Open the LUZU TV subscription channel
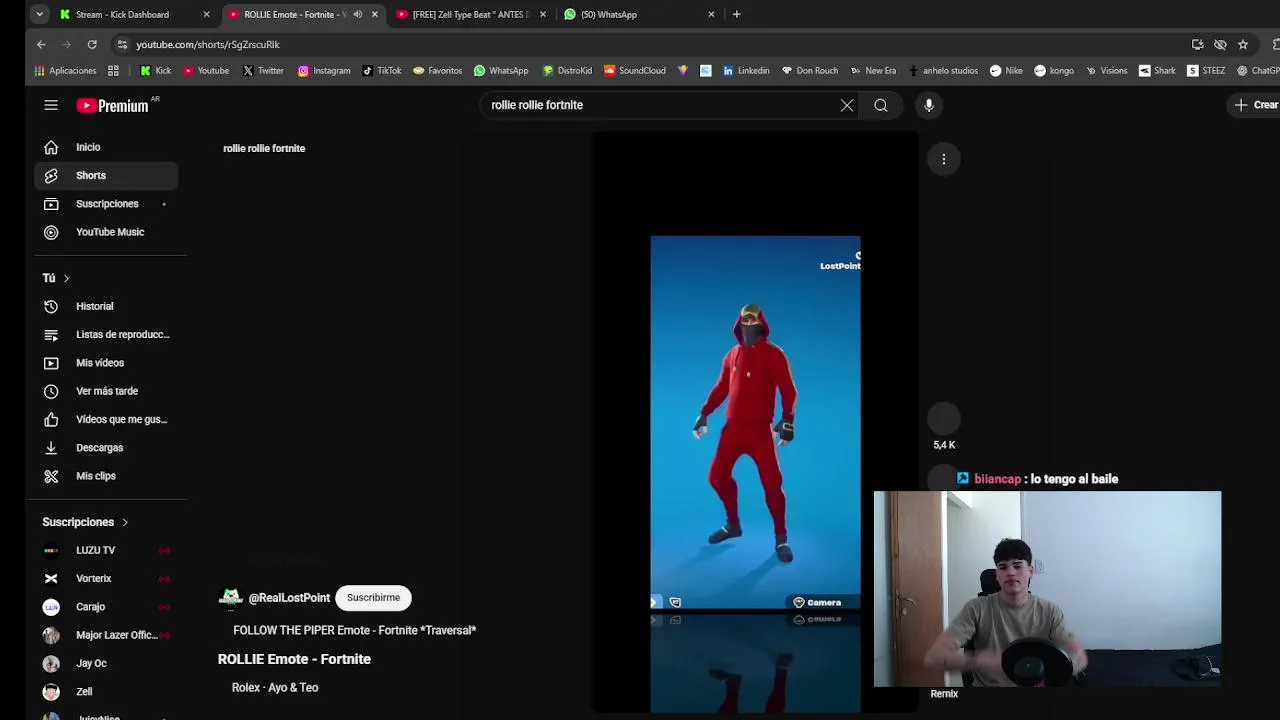 pyautogui.click(x=106, y=550)
